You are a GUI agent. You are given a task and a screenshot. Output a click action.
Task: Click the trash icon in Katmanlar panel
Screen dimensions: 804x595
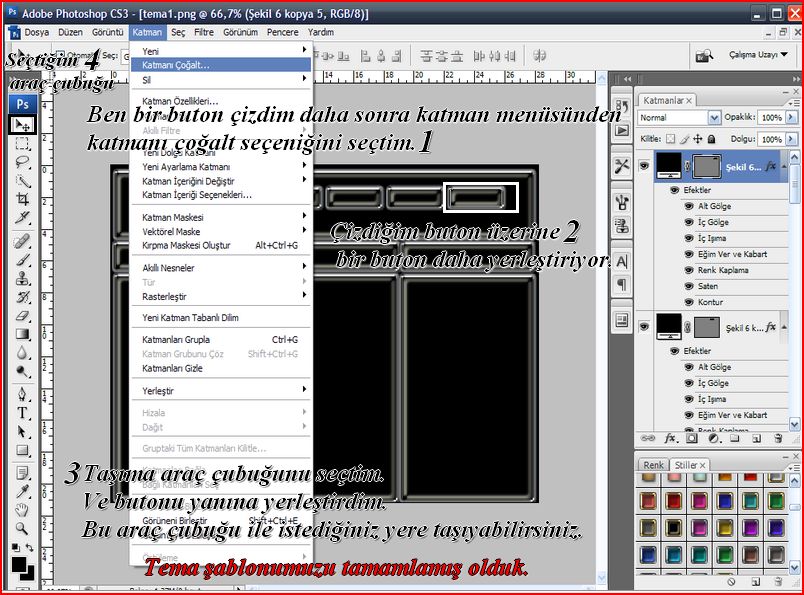pos(777,438)
